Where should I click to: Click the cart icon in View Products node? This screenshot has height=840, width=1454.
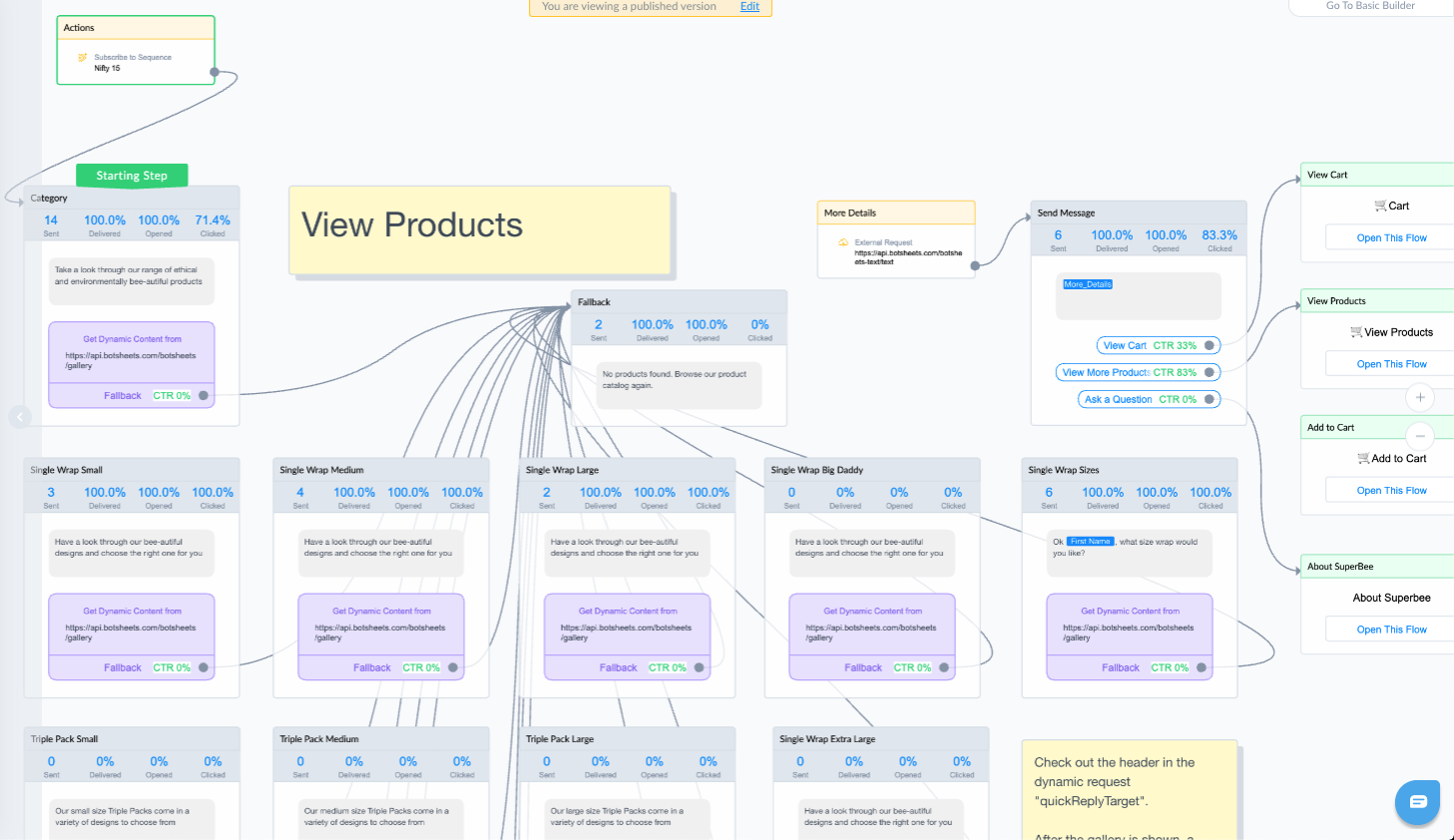coord(1356,332)
